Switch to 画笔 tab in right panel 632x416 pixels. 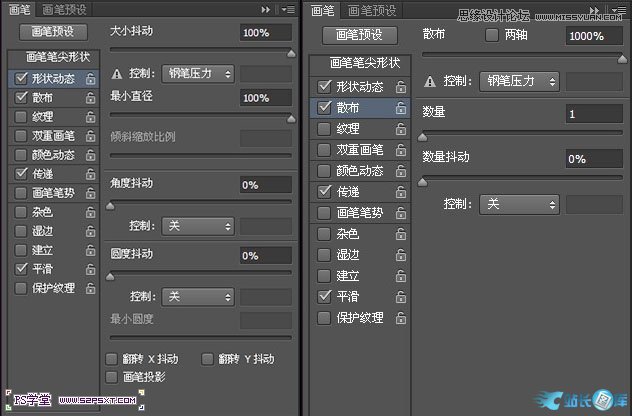(323, 10)
